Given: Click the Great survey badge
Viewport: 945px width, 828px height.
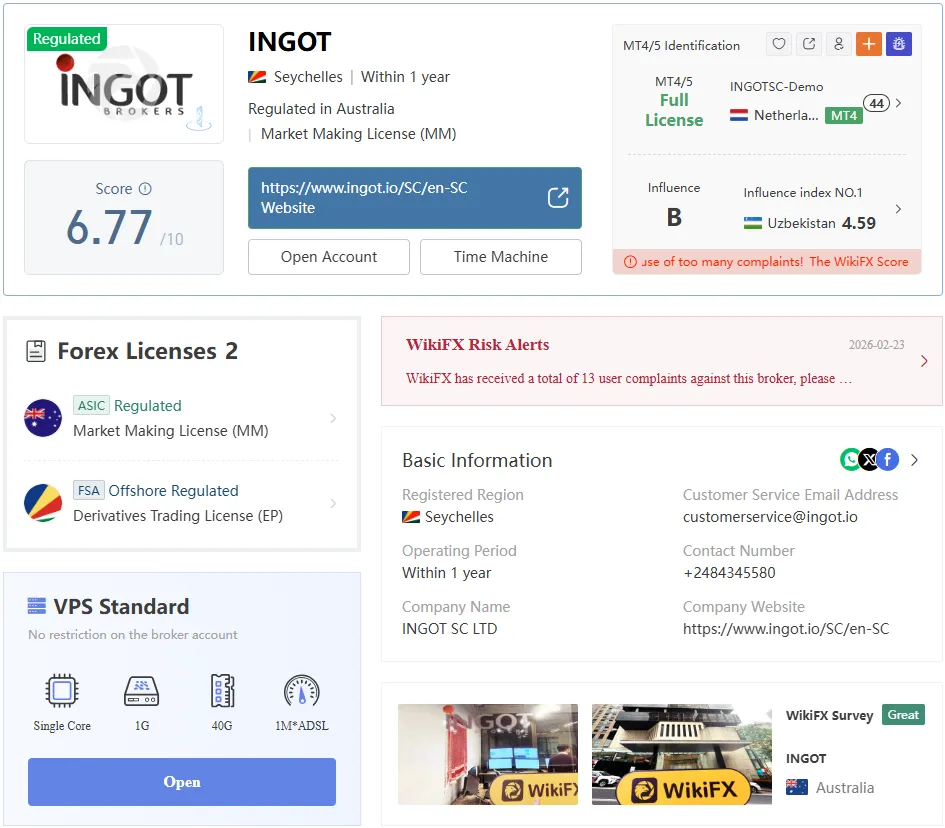Looking at the screenshot, I should [x=903, y=715].
